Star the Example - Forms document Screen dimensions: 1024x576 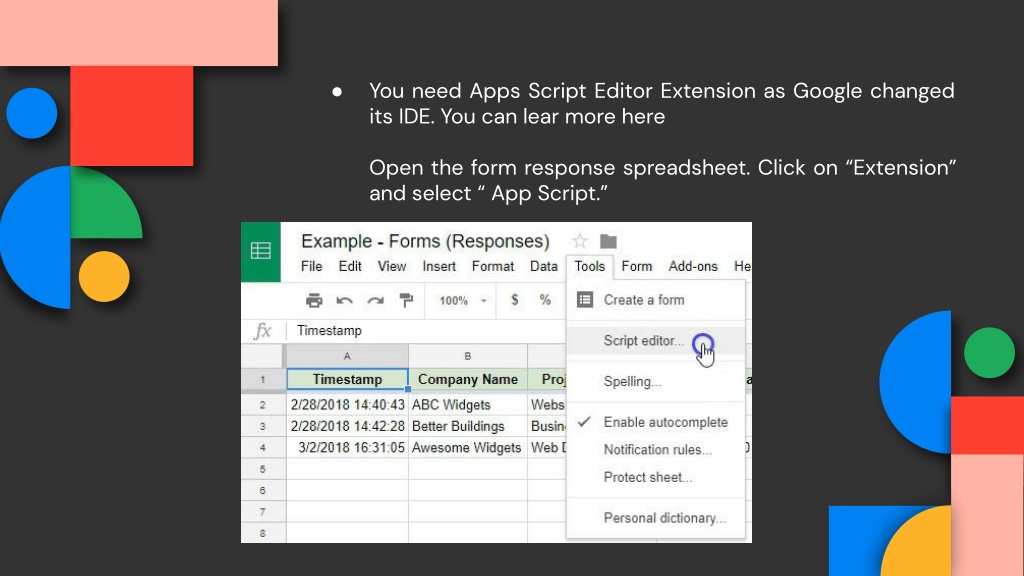579,241
